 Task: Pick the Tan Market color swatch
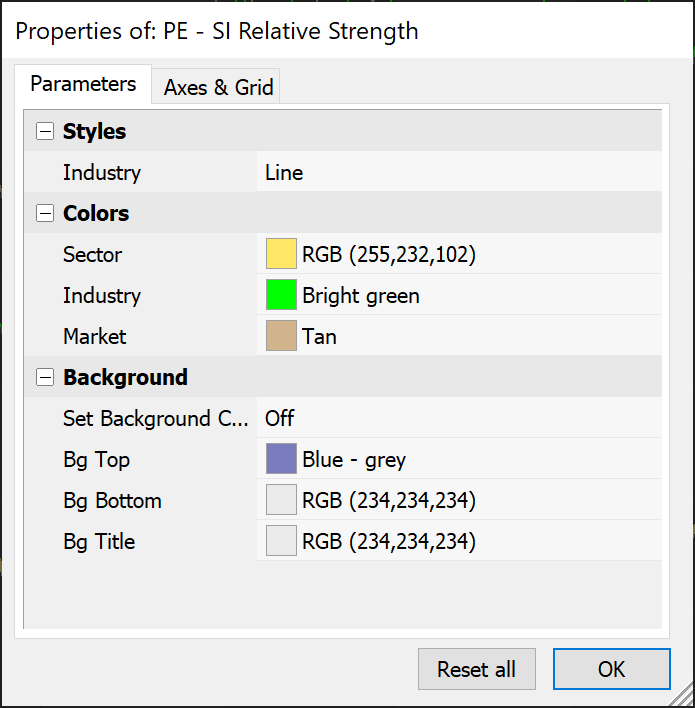coord(281,336)
